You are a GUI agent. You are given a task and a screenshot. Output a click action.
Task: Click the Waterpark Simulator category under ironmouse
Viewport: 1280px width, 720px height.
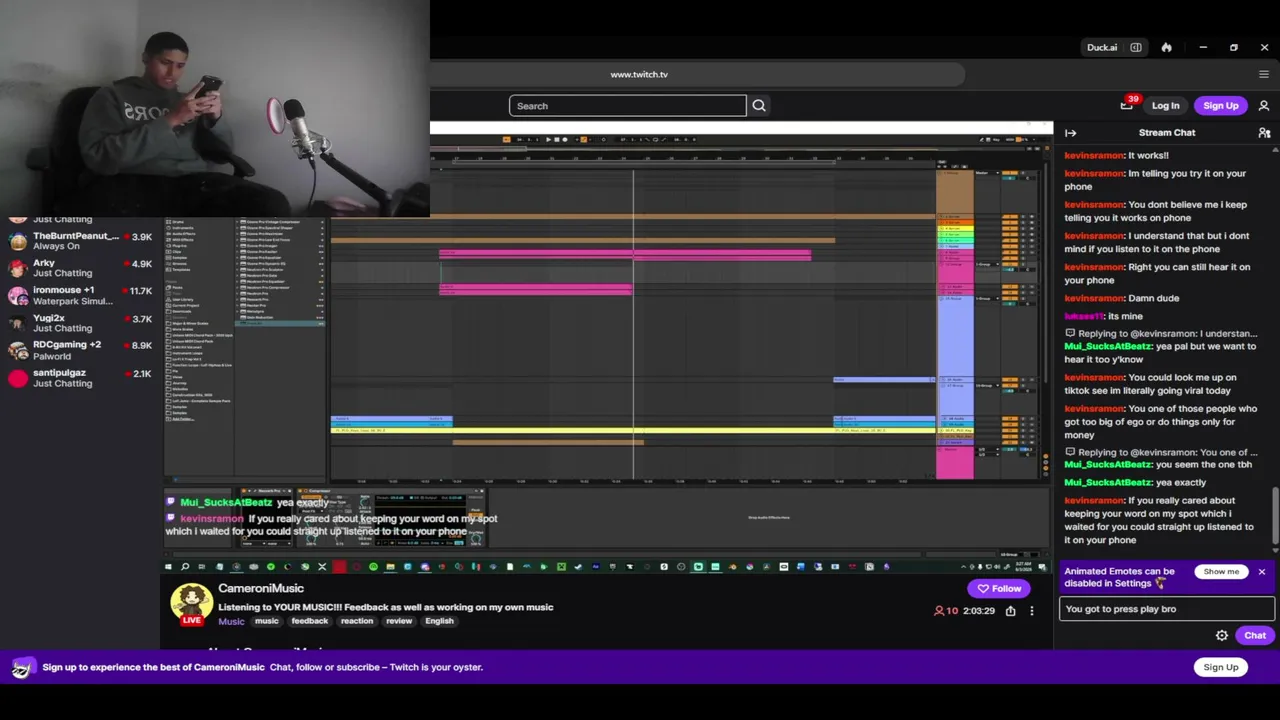pos(73,301)
